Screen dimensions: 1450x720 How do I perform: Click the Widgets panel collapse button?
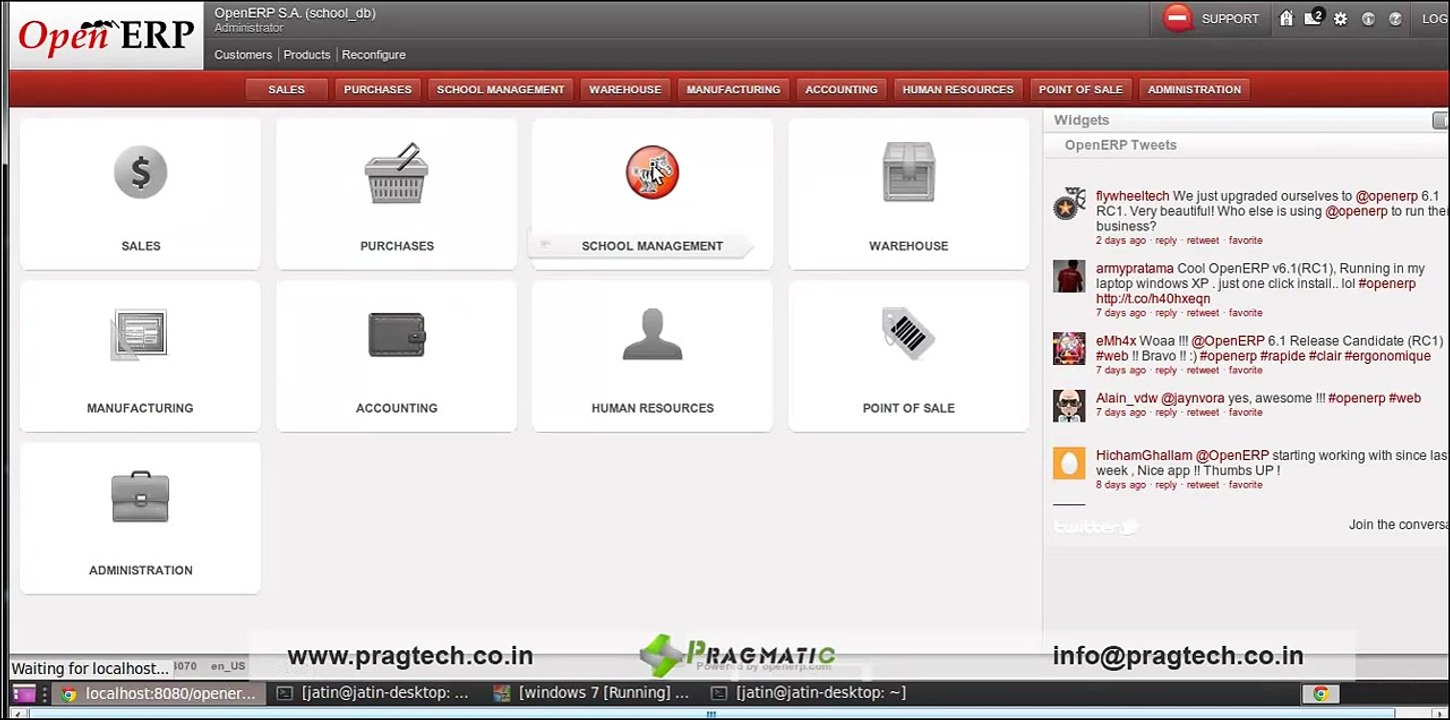coord(1440,120)
